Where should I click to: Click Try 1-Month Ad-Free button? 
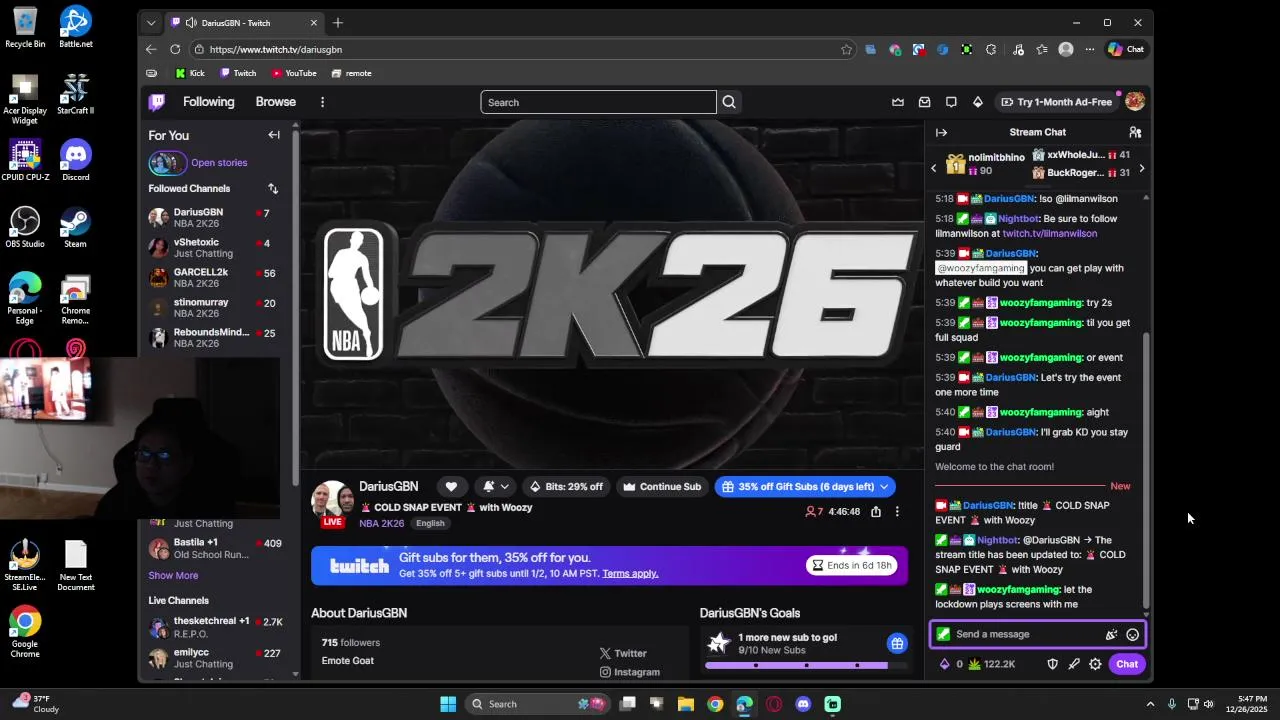click(1056, 102)
